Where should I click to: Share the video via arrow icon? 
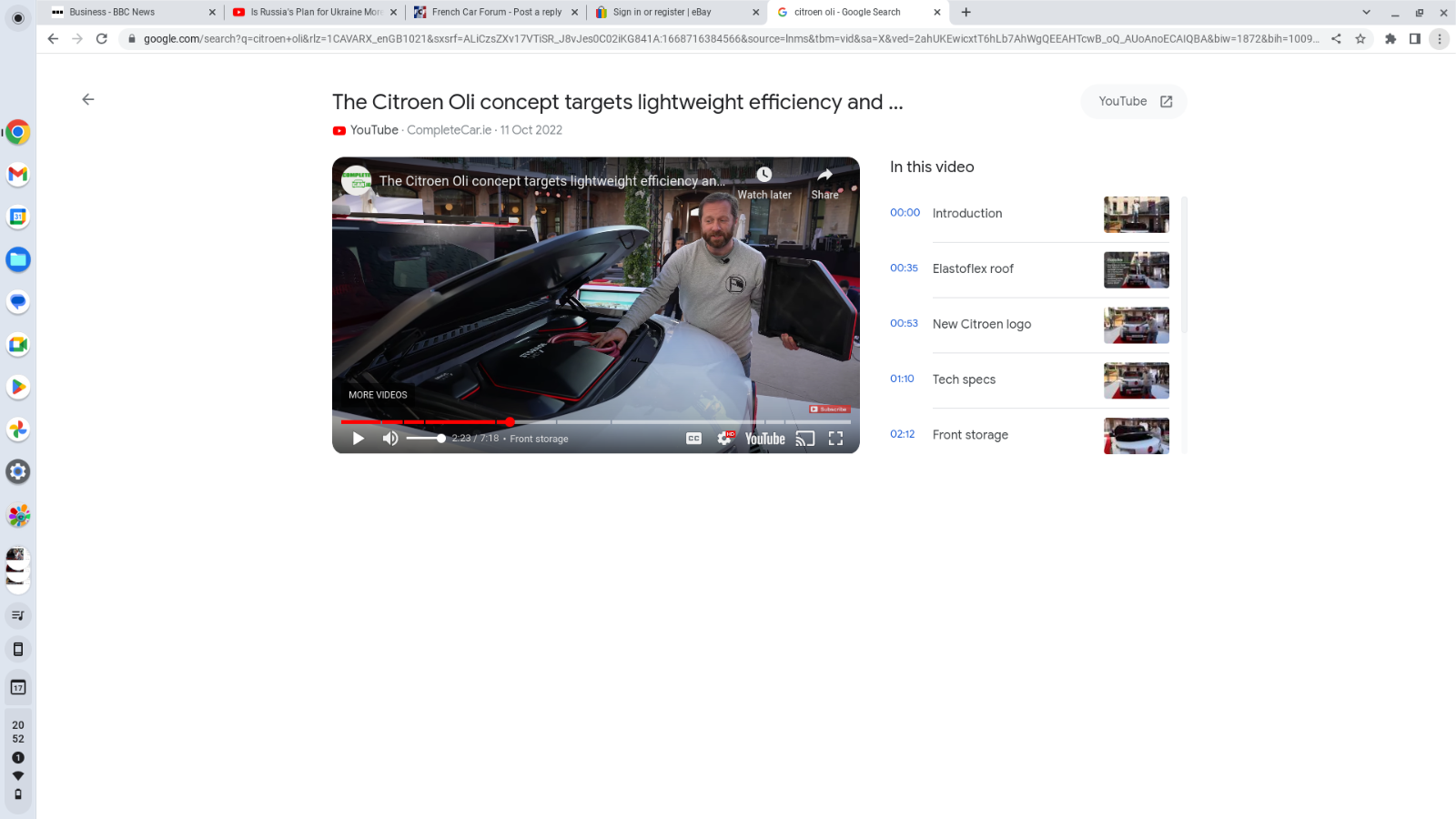click(824, 182)
